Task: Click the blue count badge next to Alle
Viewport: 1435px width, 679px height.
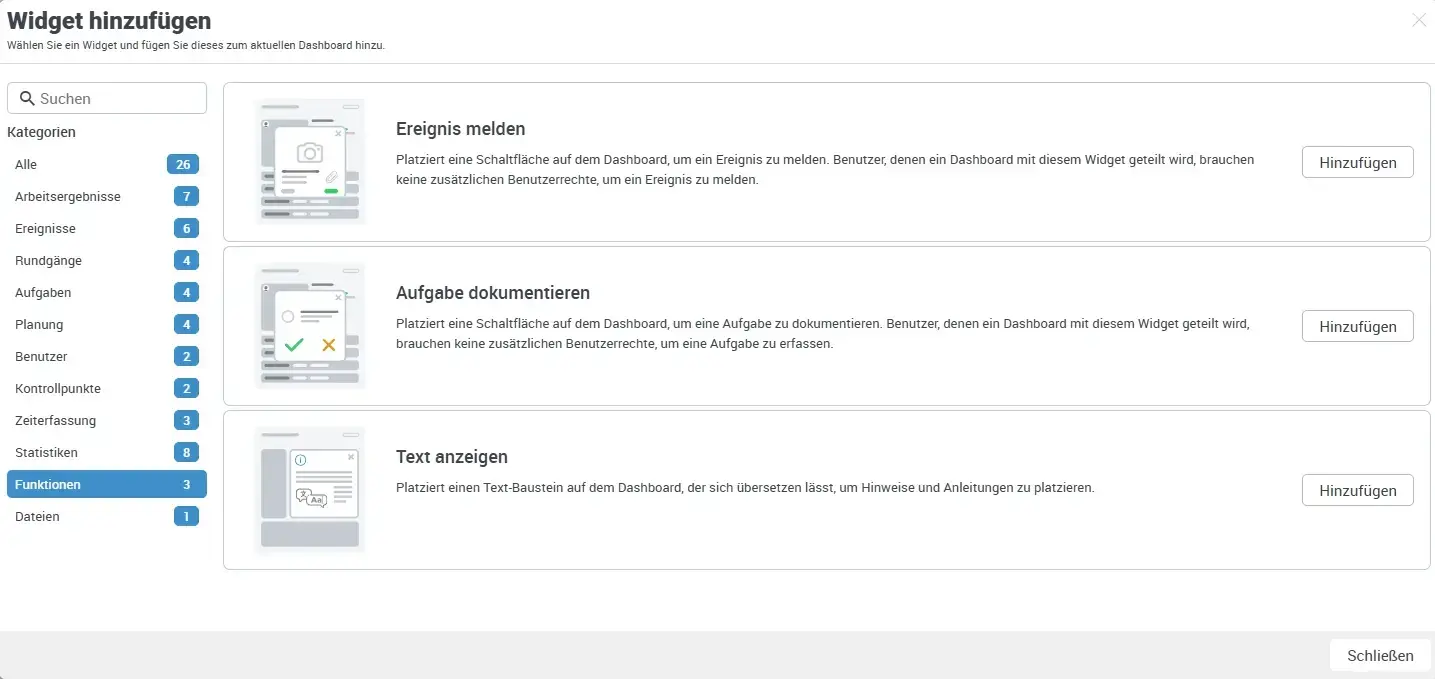Action: [x=186, y=164]
